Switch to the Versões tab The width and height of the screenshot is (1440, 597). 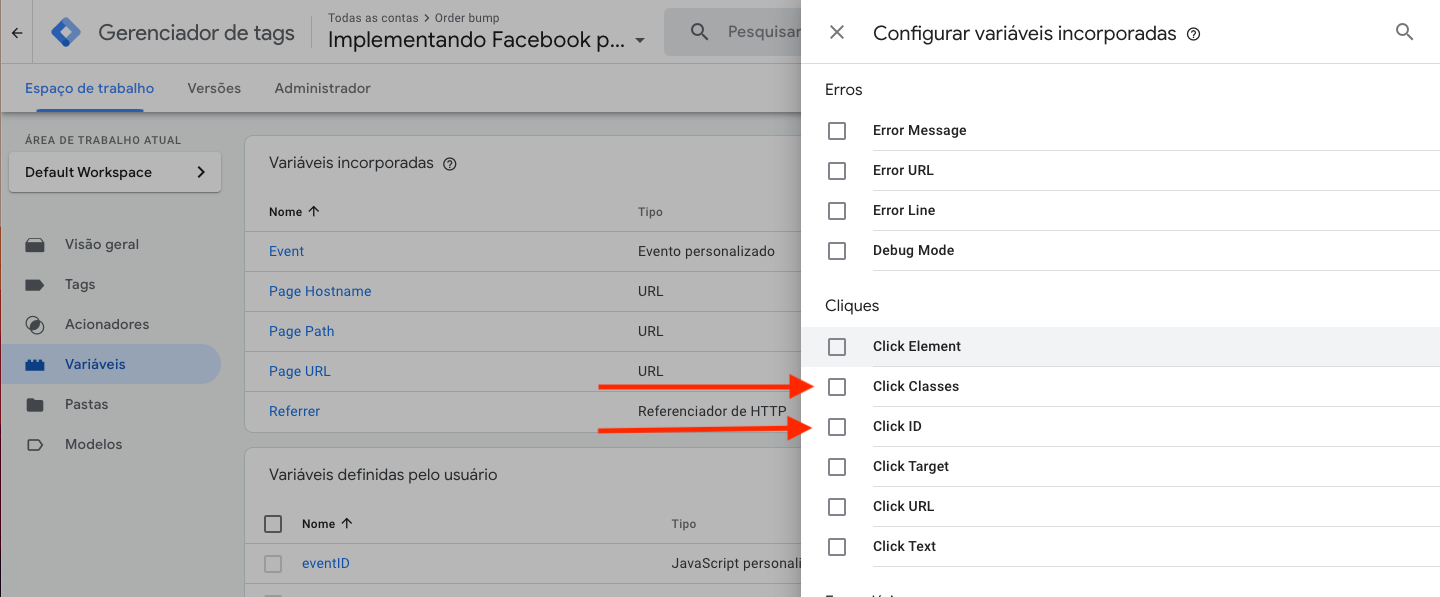click(214, 88)
